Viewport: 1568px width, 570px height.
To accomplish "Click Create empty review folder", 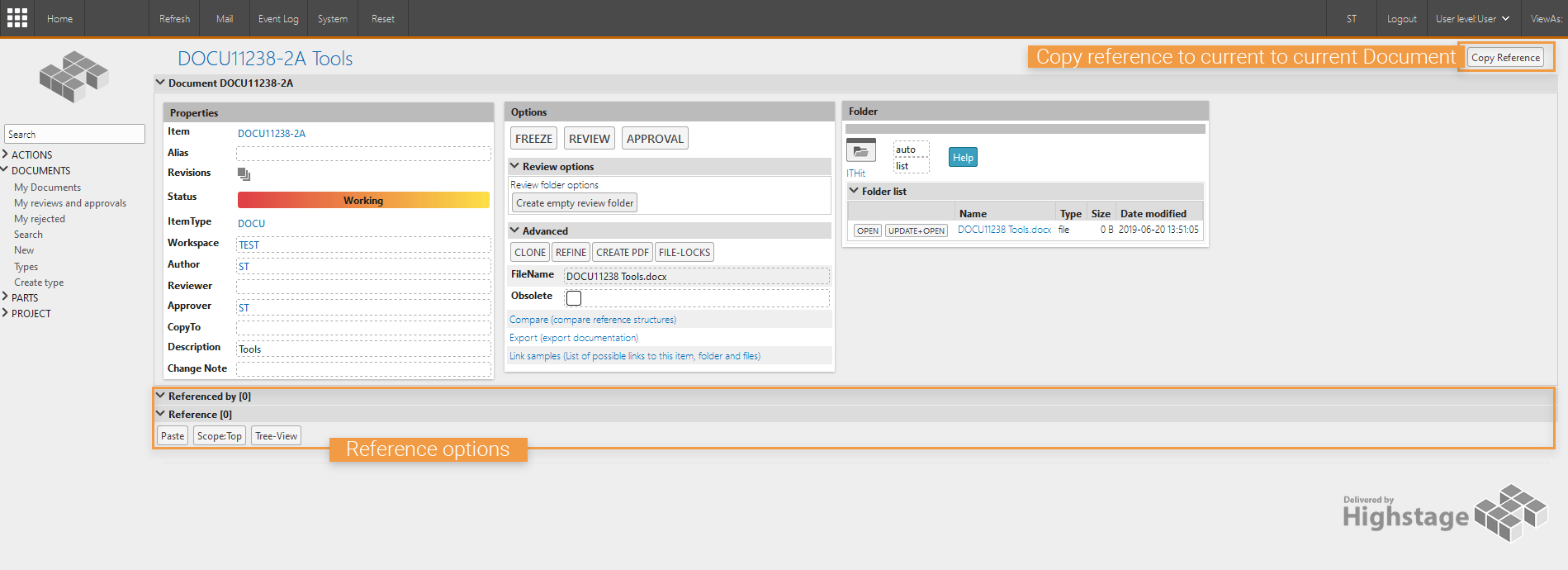I will click(x=575, y=202).
